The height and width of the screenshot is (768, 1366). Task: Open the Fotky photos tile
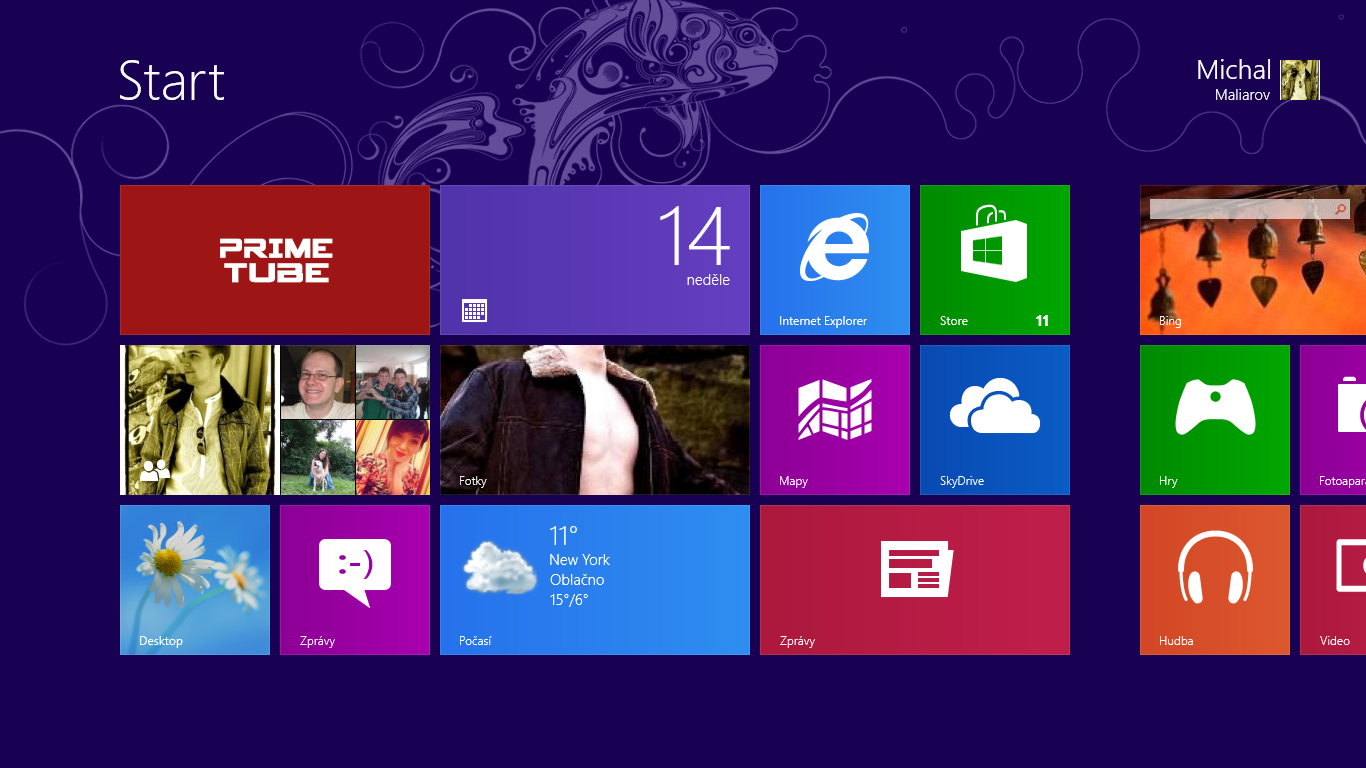tap(594, 420)
